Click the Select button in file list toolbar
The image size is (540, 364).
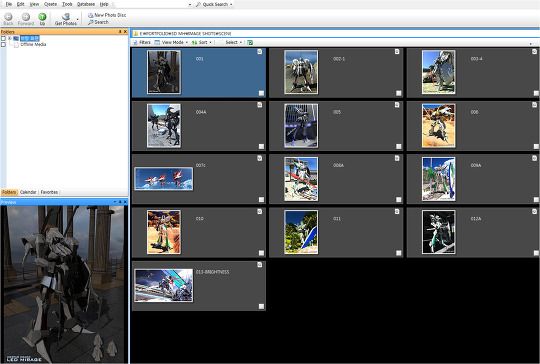(x=231, y=42)
